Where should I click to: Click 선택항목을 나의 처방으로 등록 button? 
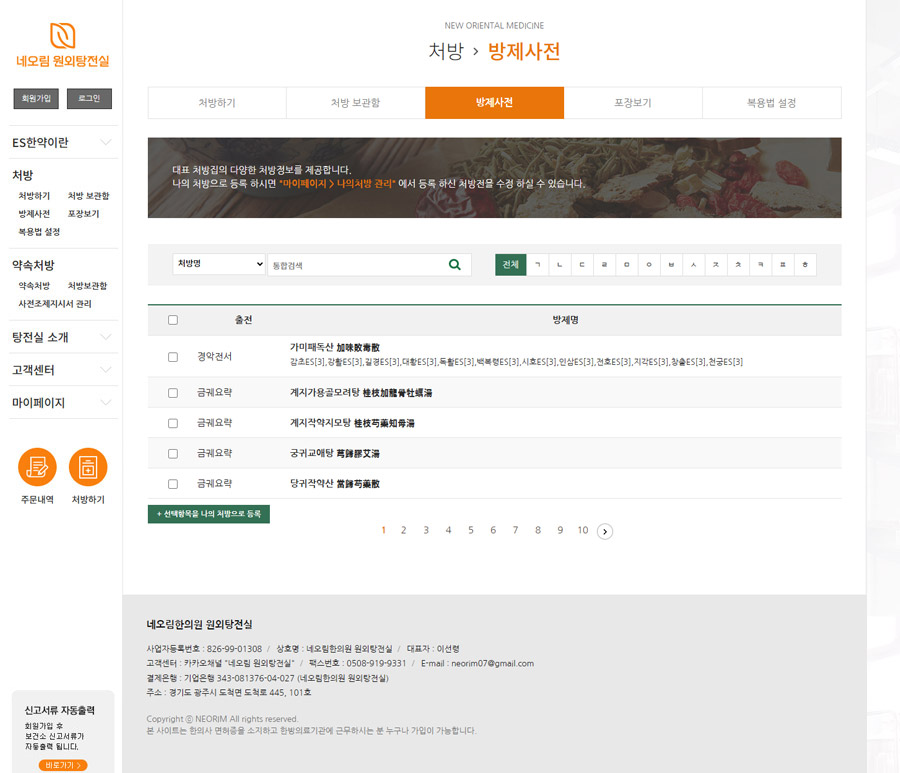coord(209,514)
